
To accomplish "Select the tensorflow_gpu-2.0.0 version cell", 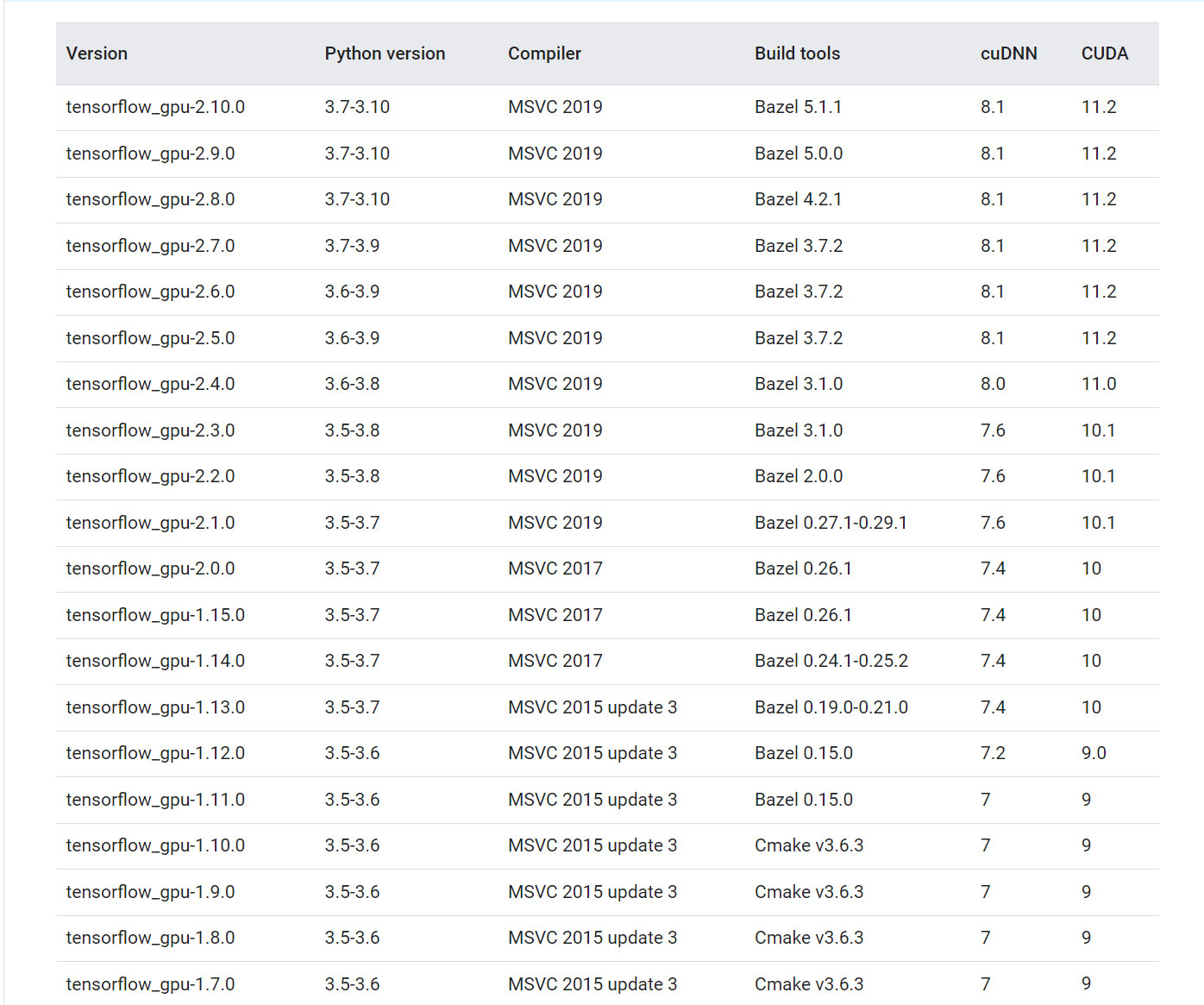I will coord(150,568).
